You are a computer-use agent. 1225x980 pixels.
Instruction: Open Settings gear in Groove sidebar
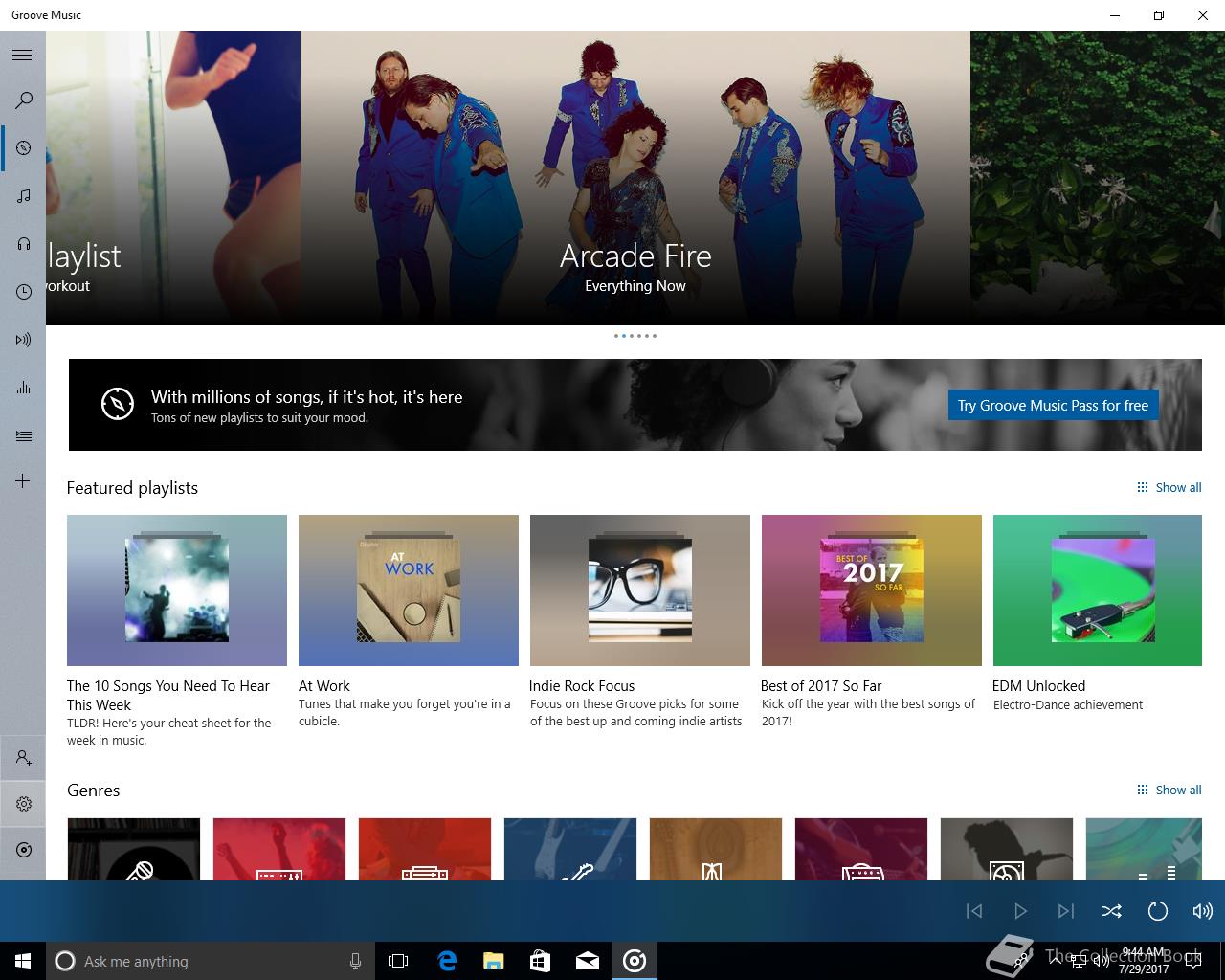coord(24,804)
